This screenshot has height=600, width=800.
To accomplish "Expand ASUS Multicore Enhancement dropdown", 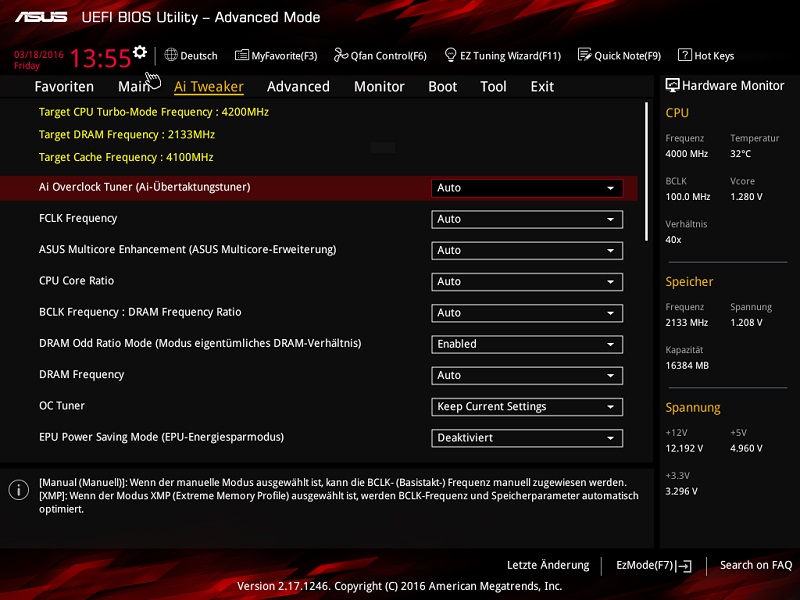I will 527,251.
